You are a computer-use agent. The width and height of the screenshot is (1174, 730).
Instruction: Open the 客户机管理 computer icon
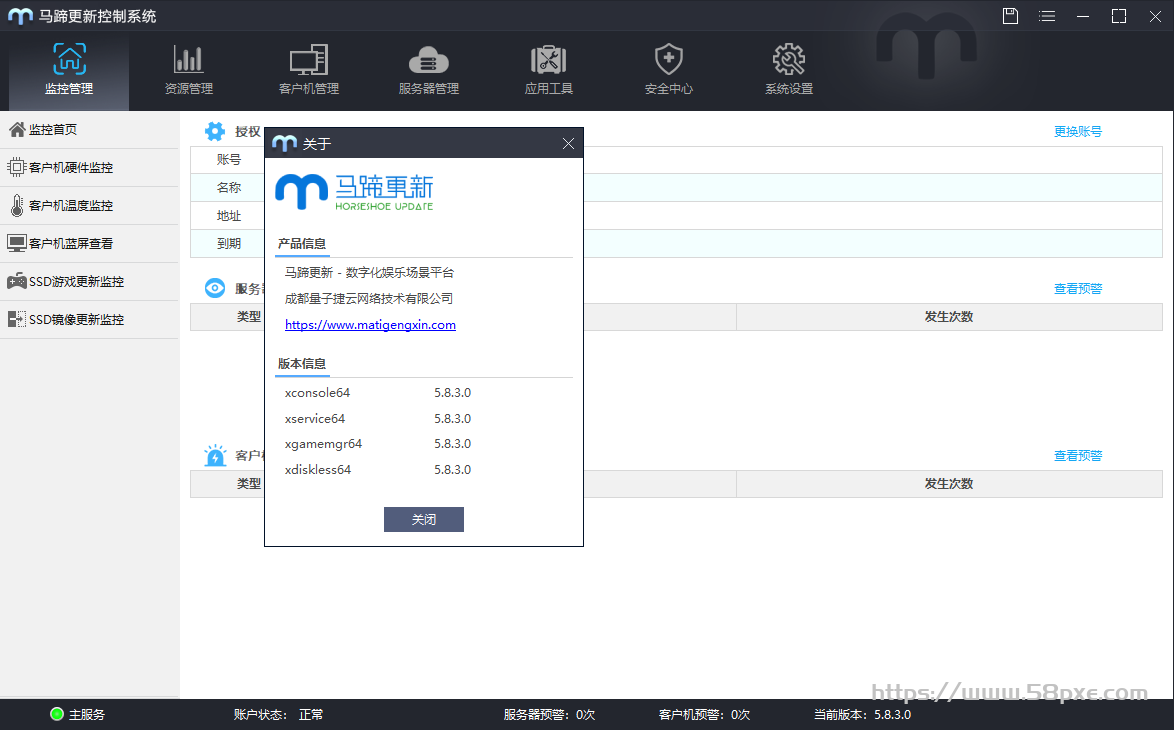[308, 59]
